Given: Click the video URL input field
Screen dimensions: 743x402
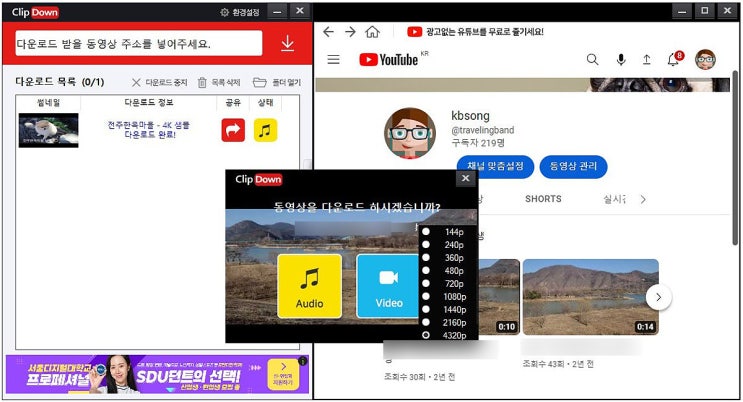Looking at the screenshot, I should pyautogui.click(x=138, y=44).
